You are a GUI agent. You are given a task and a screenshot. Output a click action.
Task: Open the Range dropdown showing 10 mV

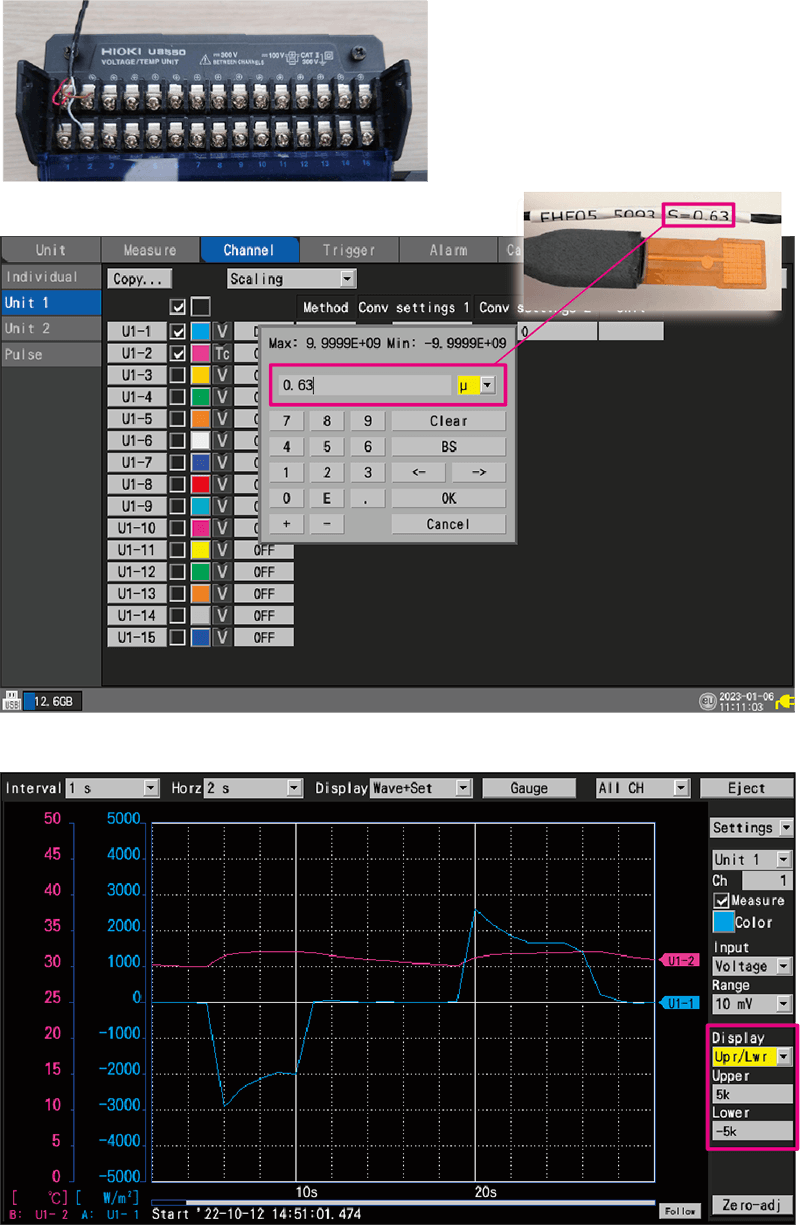coord(752,1003)
